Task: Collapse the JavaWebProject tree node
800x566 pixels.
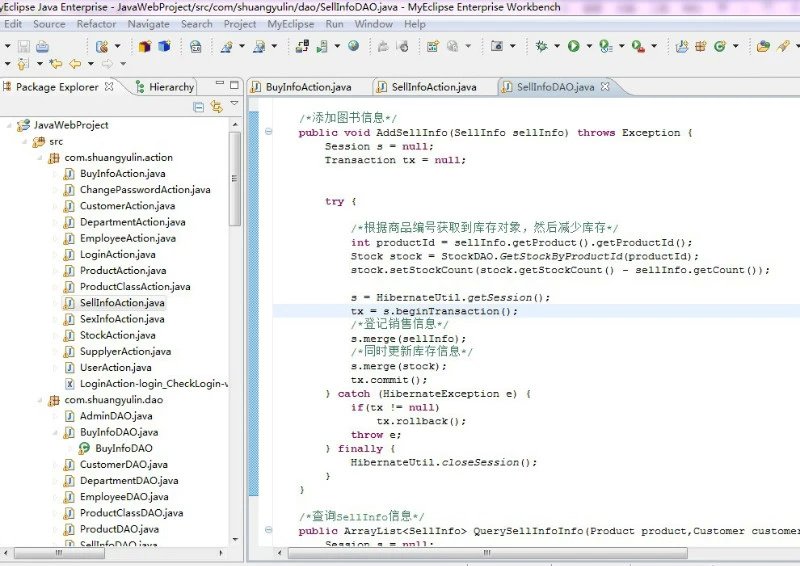Action: pyautogui.click(x=9, y=125)
